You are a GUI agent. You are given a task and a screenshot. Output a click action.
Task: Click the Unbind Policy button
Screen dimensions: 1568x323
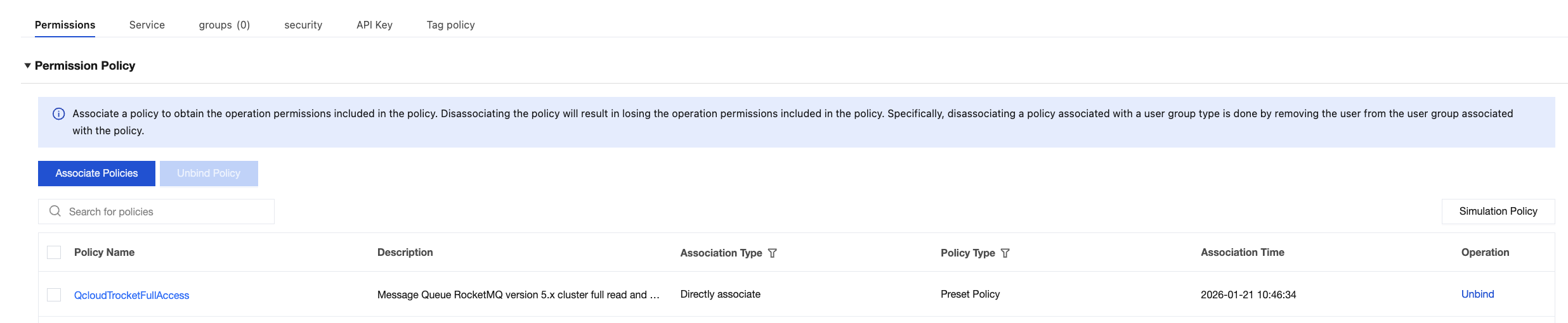click(209, 173)
